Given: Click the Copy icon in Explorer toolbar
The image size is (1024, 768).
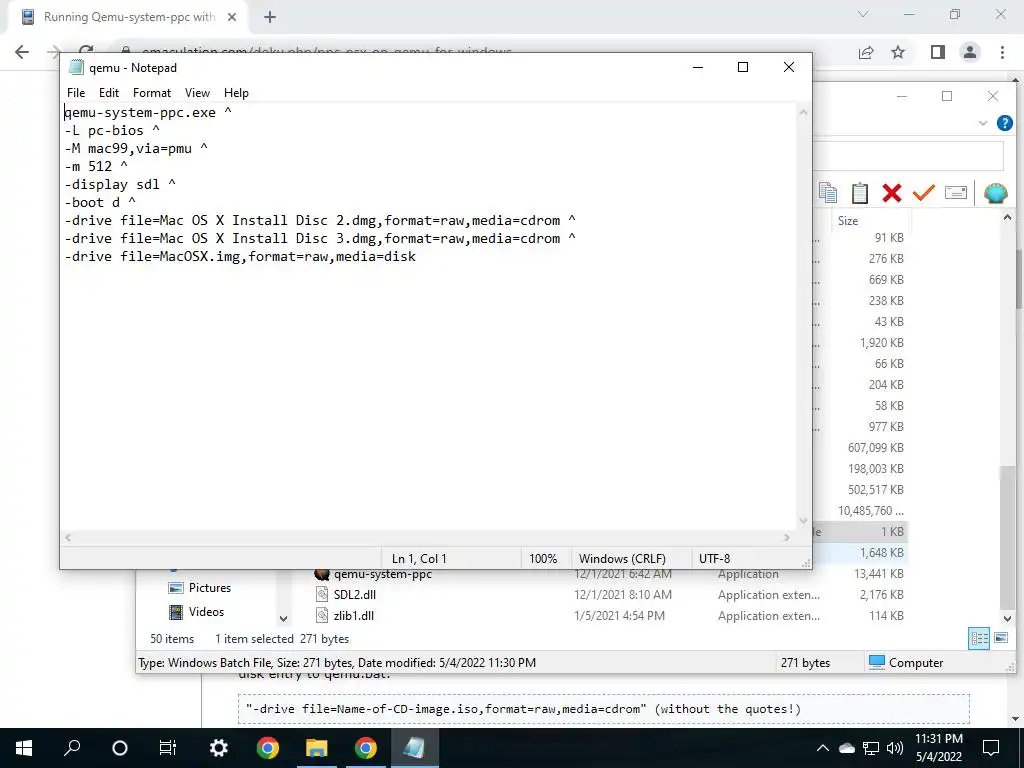Looking at the screenshot, I should [827, 193].
